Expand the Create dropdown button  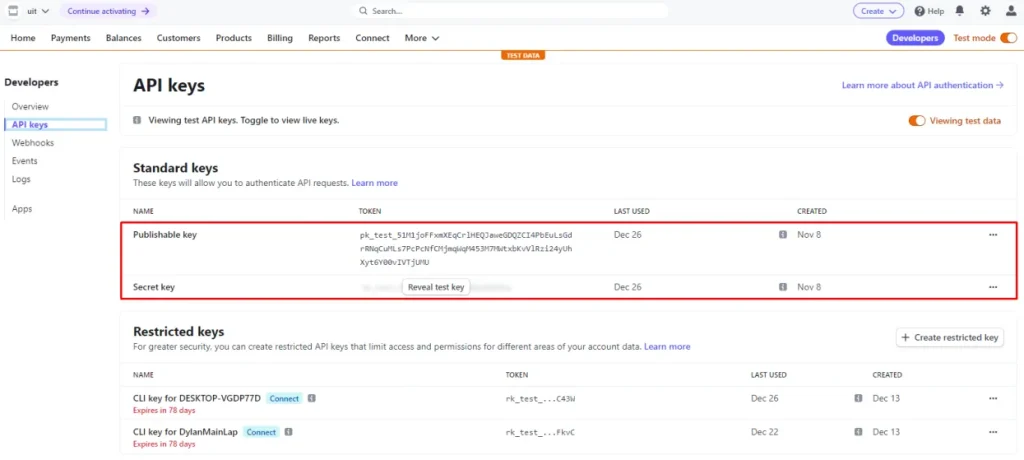tap(878, 11)
